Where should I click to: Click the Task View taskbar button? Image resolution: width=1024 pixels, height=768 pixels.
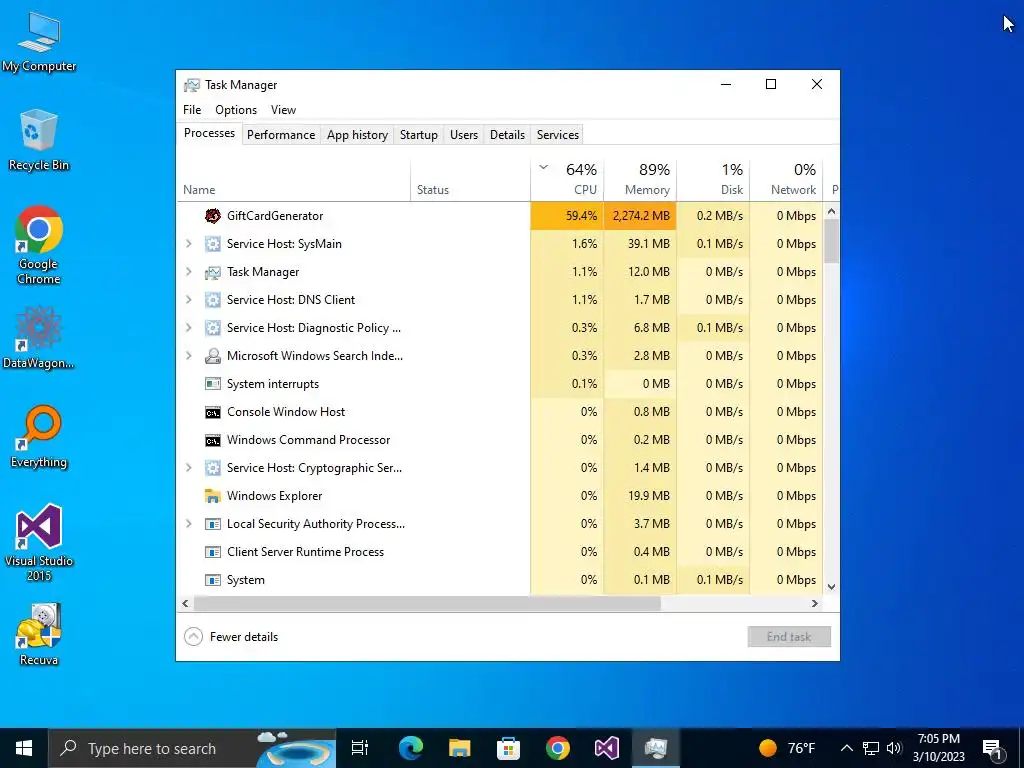[360, 748]
